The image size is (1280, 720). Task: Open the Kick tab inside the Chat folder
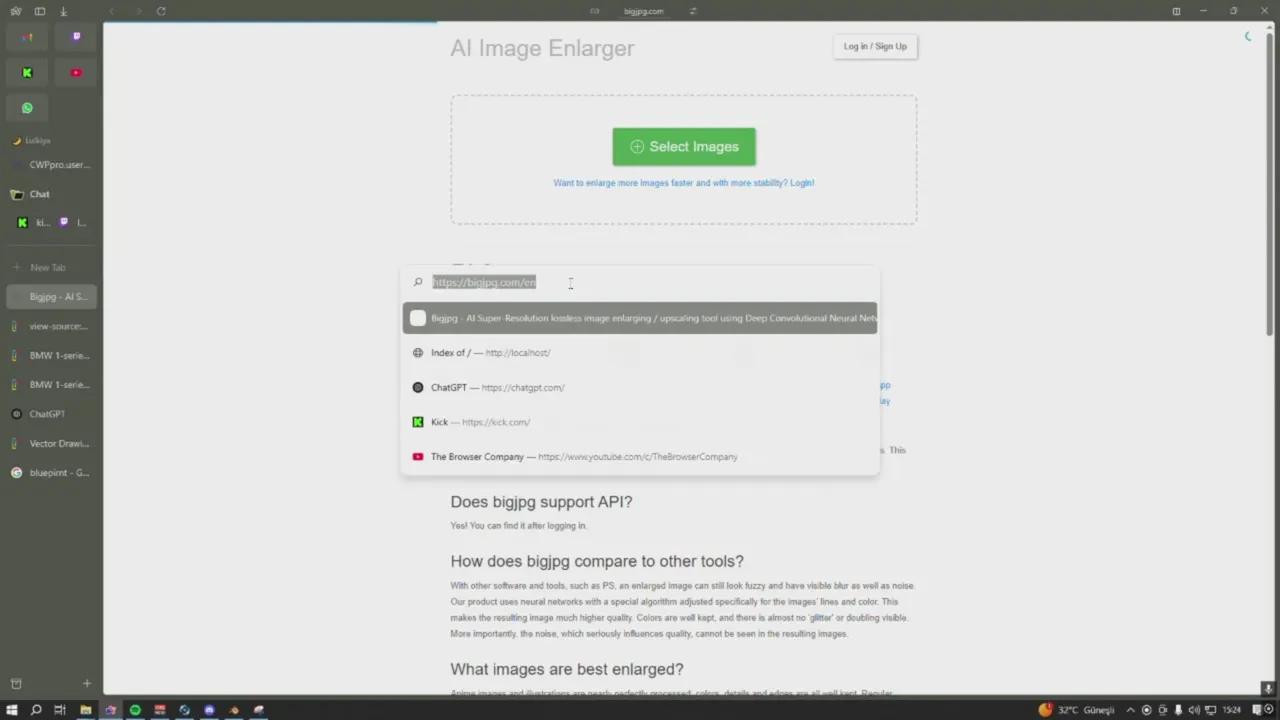click(x=34, y=223)
